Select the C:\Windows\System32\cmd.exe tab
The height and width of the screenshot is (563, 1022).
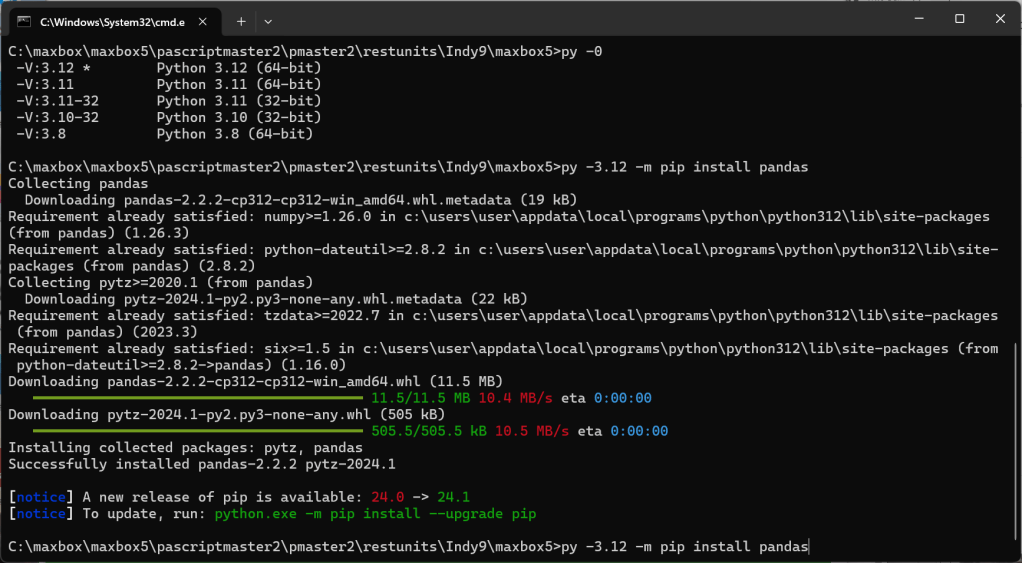(x=110, y=21)
